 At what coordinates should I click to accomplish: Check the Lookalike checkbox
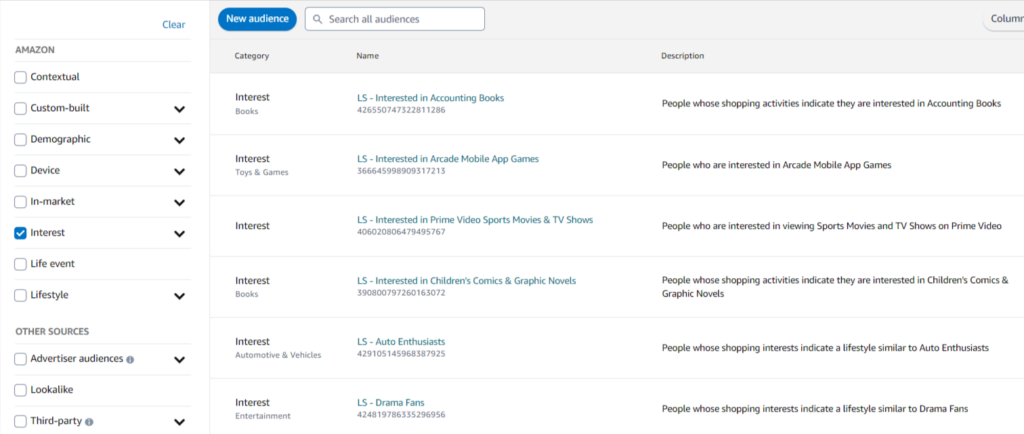(x=20, y=390)
